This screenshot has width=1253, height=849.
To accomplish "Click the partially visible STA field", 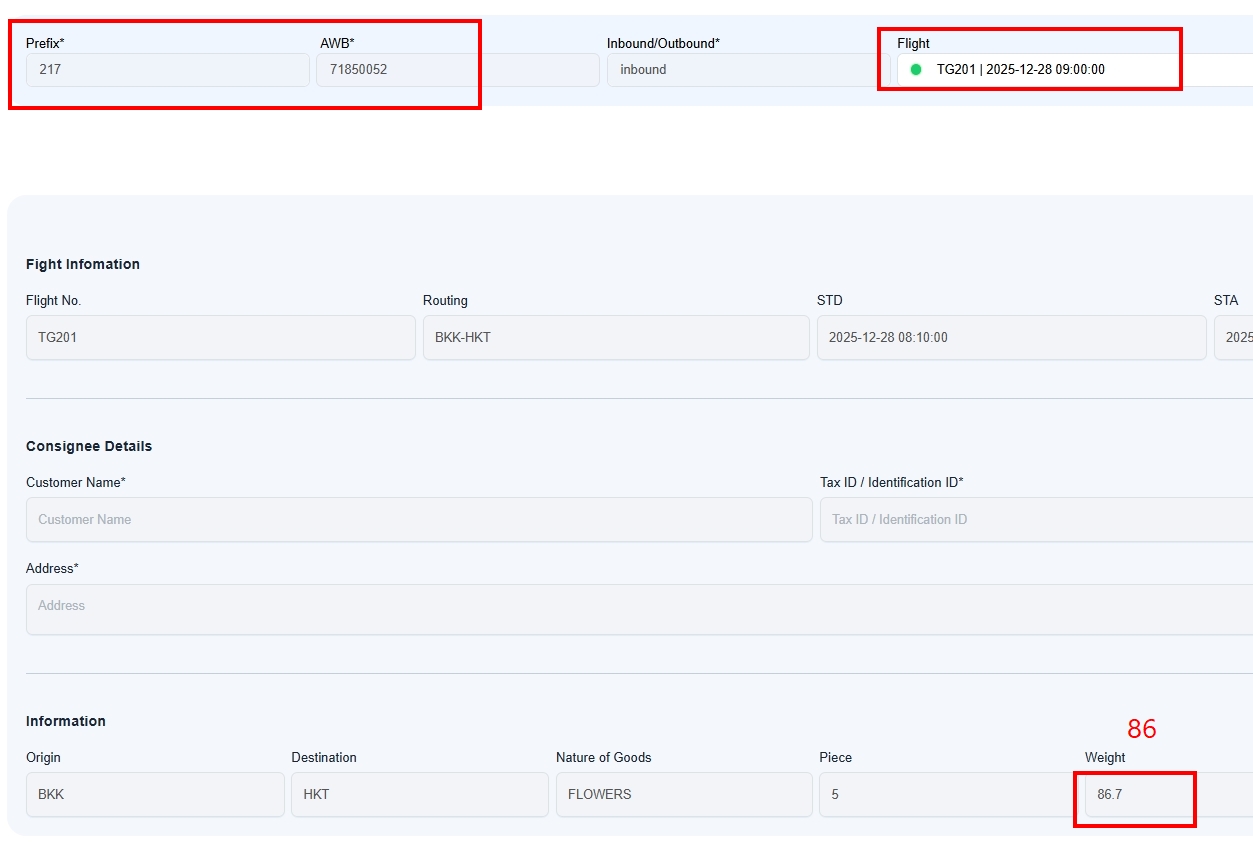I will 1234,338.
